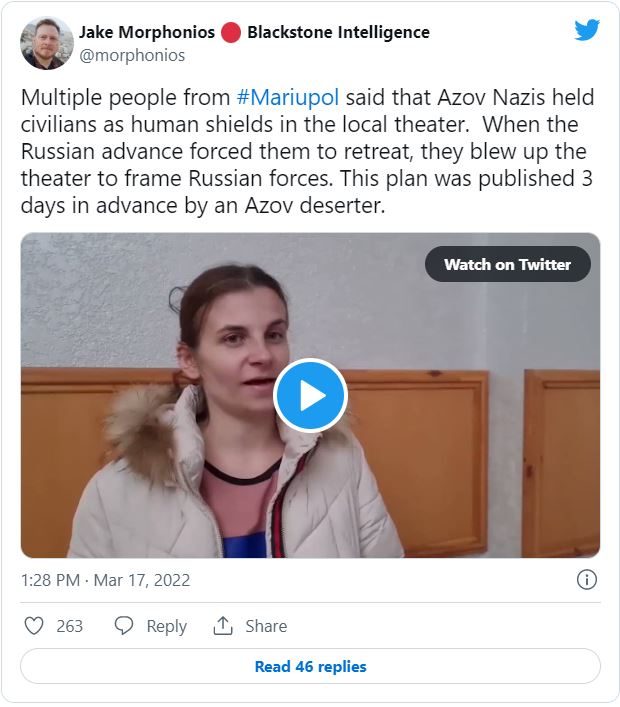Play the embedded video
Image resolution: width=620 pixels, height=707 pixels.
click(310, 395)
